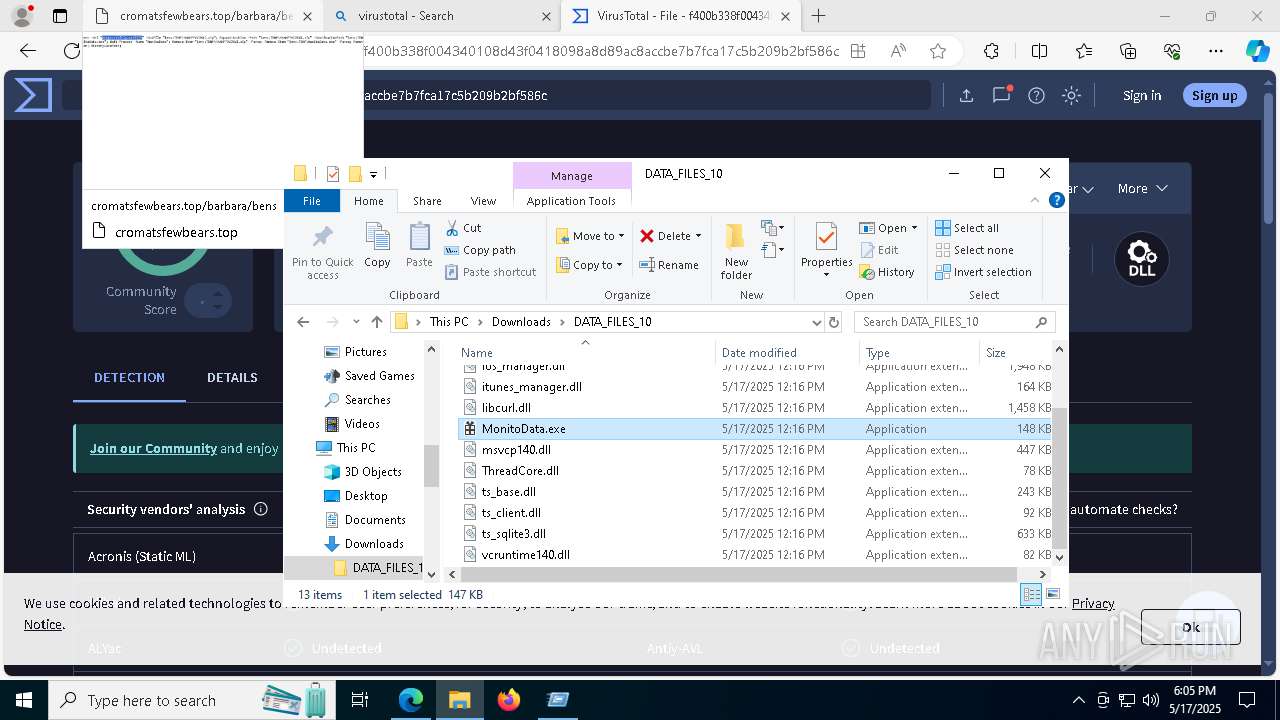Click Privacy Notice link

point(1093,603)
